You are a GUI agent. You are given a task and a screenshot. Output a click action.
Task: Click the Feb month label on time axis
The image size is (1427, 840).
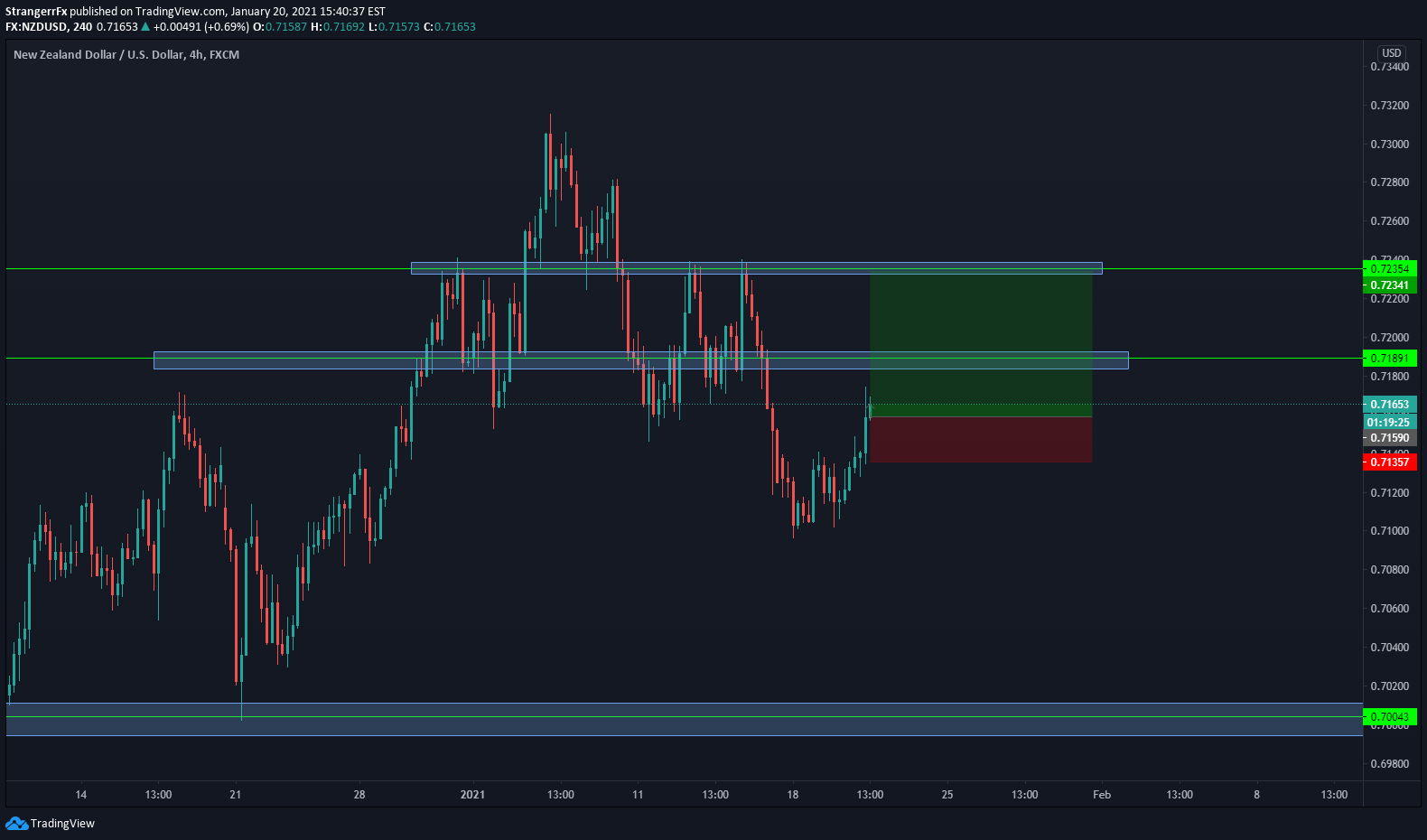click(x=1102, y=795)
